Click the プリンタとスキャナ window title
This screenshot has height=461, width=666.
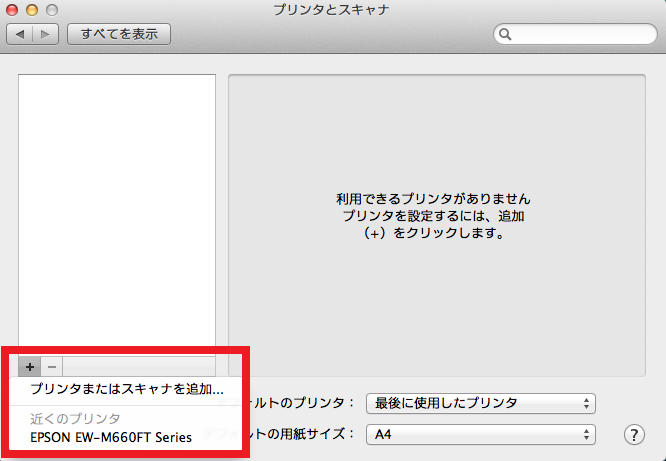(331, 10)
